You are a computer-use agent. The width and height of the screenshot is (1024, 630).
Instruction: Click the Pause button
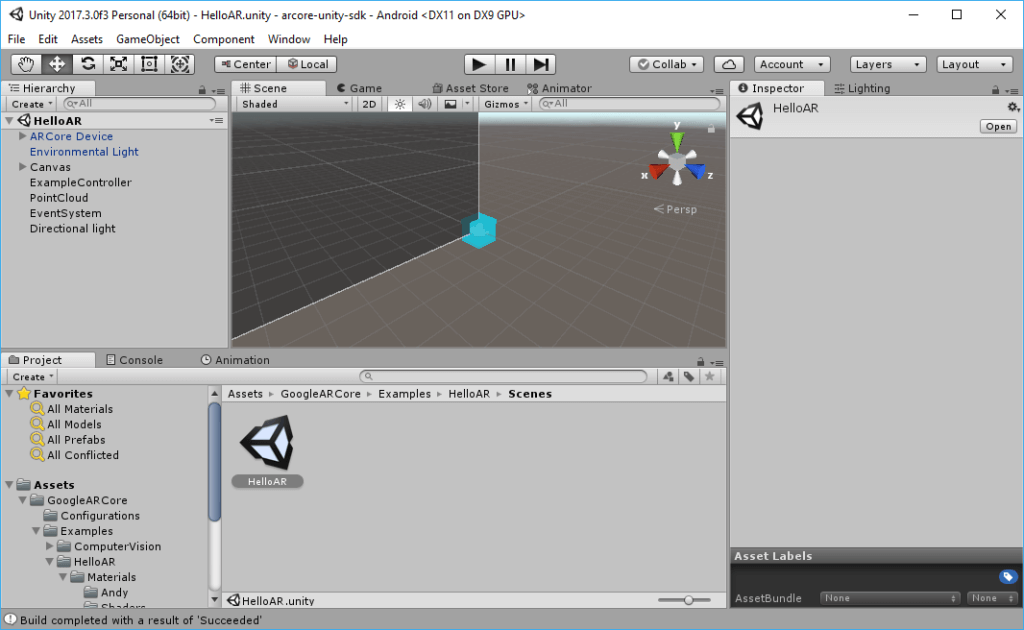[x=510, y=64]
